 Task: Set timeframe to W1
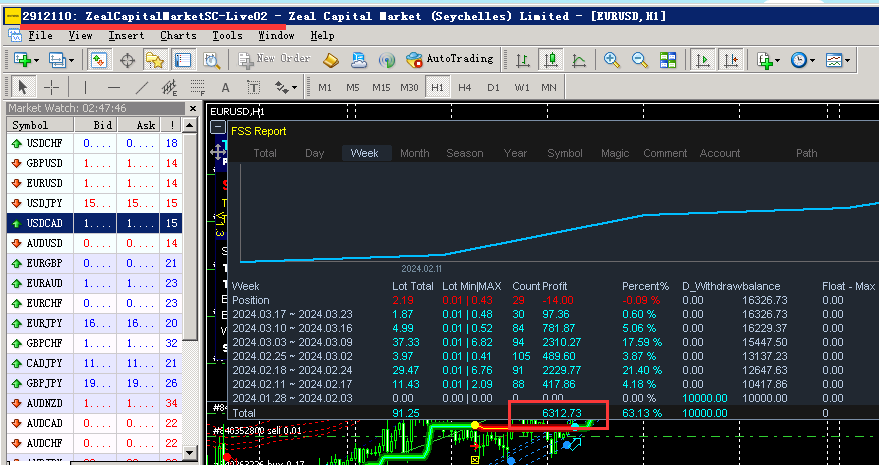pos(521,88)
